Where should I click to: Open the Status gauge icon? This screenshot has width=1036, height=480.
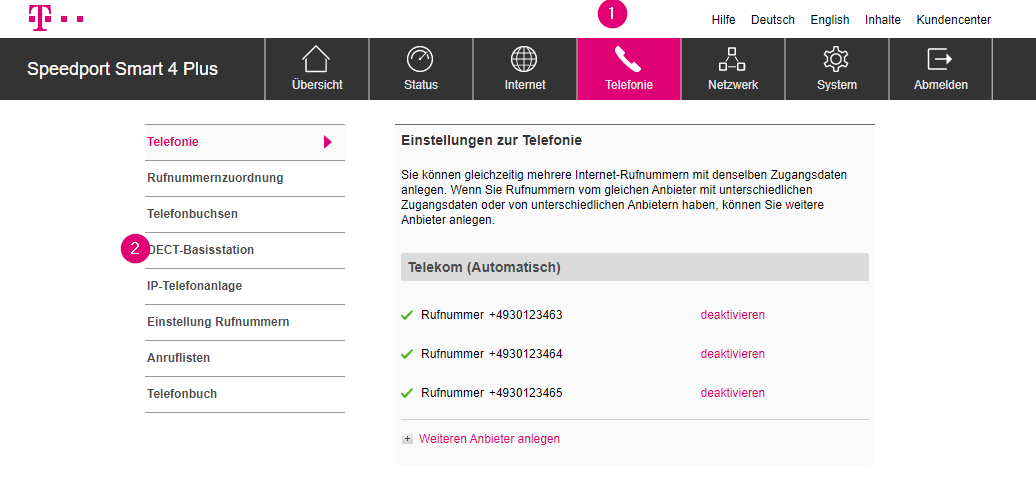pyautogui.click(x=420, y=60)
